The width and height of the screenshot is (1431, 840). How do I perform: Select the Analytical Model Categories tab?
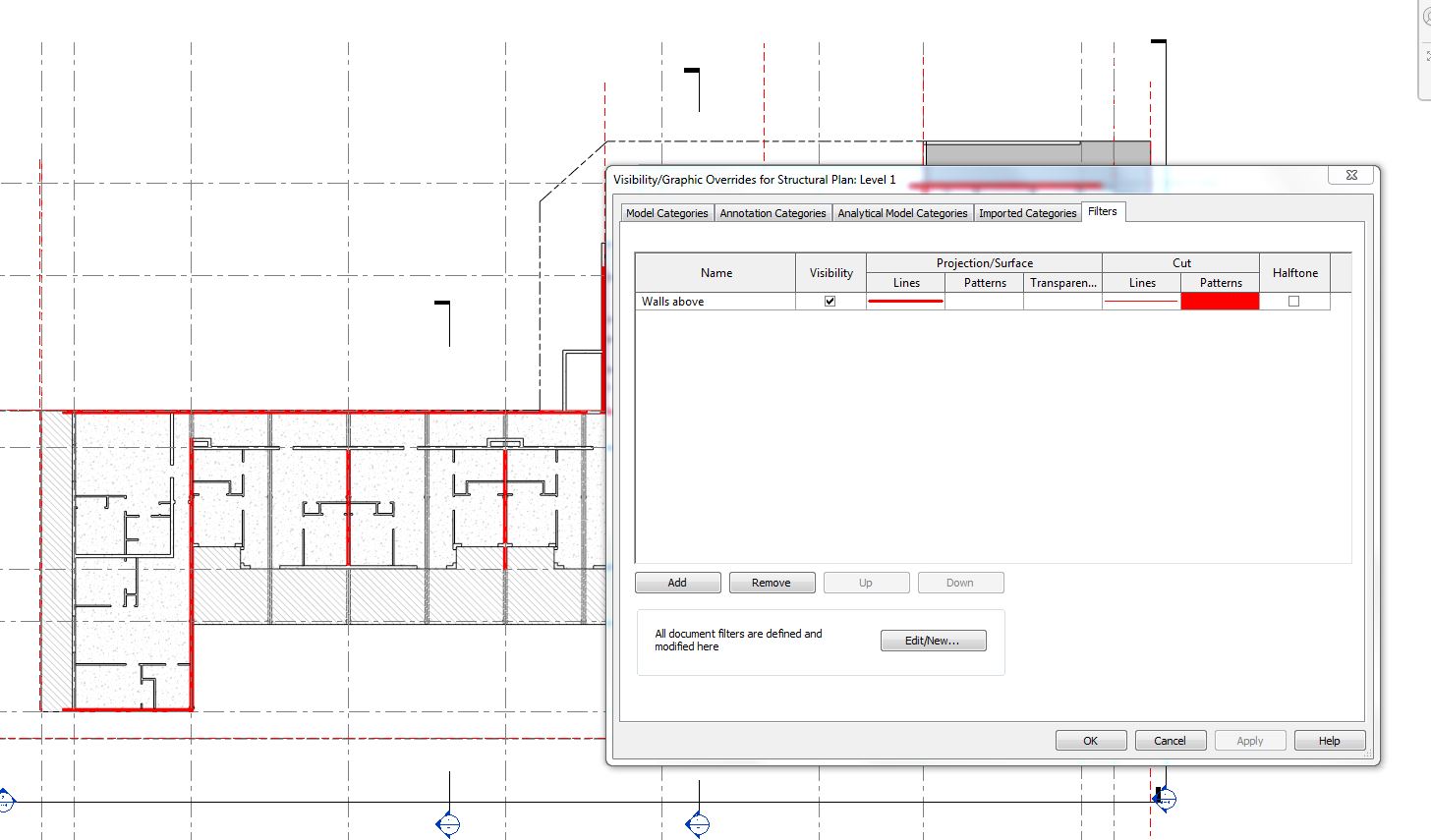(x=902, y=213)
